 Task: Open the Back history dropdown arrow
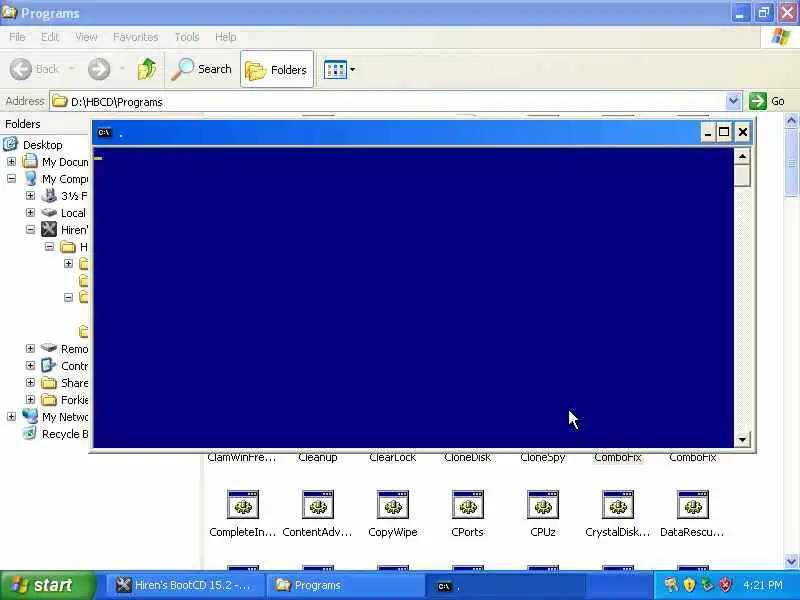pyautogui.click(x=71, y=69)
